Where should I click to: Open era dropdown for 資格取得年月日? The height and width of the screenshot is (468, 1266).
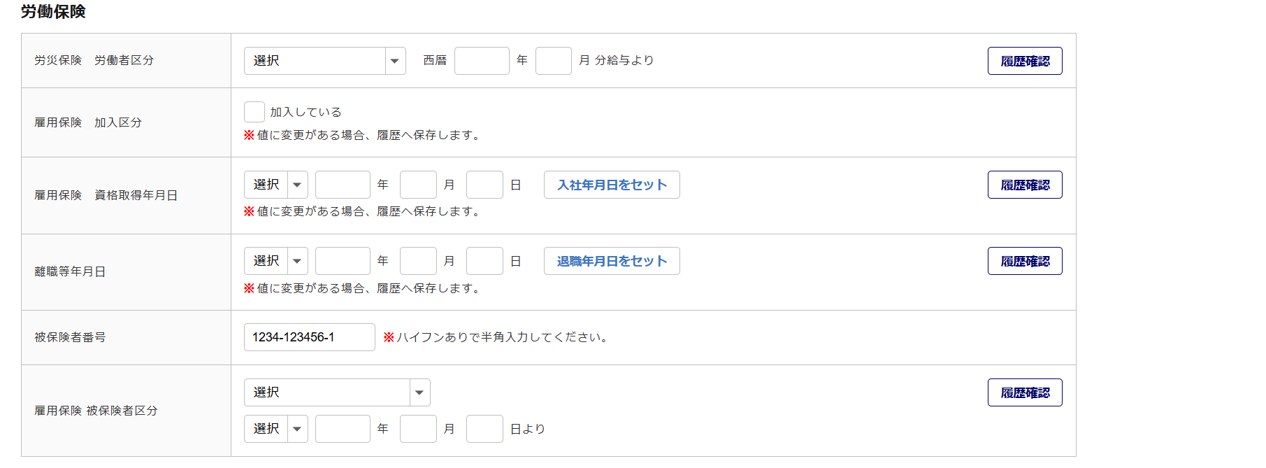pyautogui.click(x=275, y=185)
